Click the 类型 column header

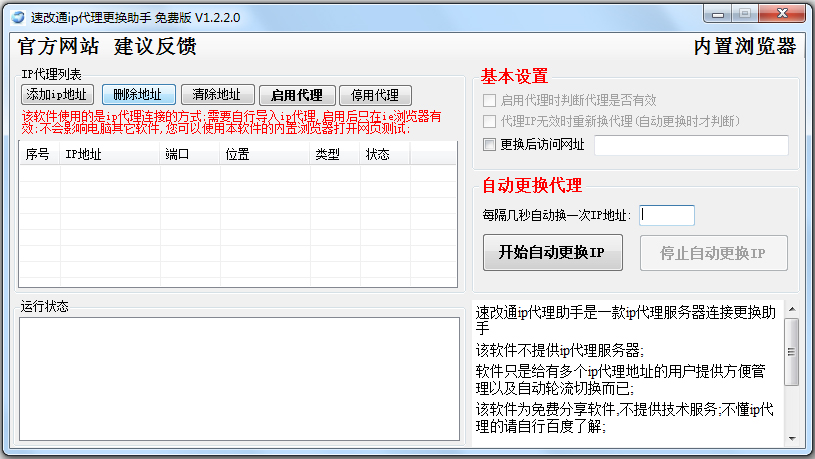(x=335, y=154)
